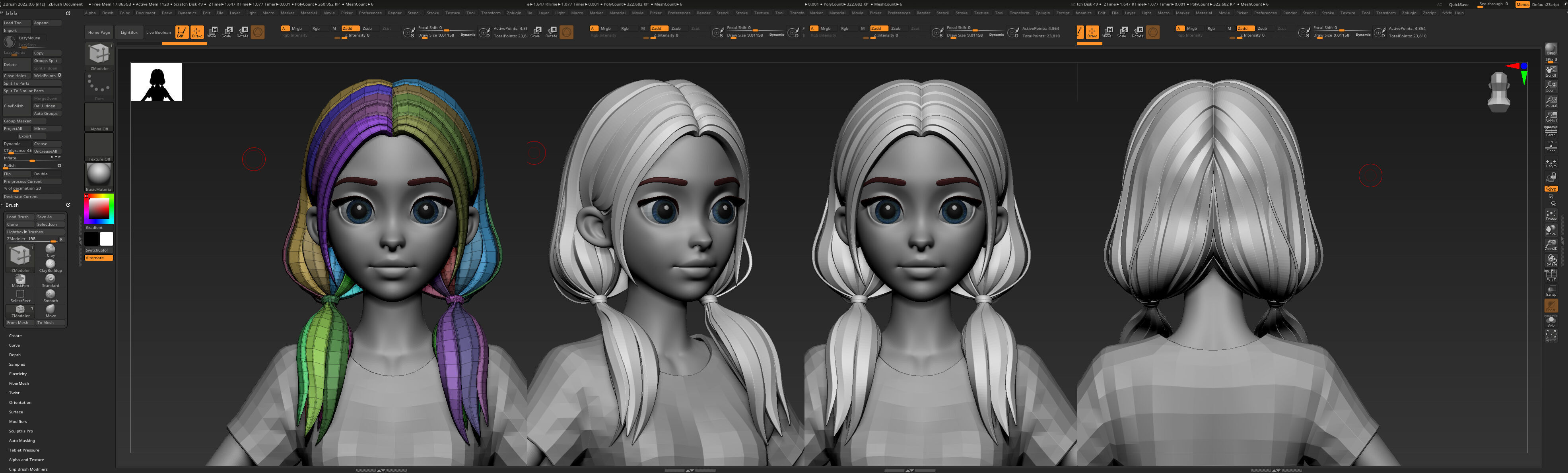This screenshot has width=1568, height=473.
Task: Click the Xpose icon
Action: pos(1551,335)
